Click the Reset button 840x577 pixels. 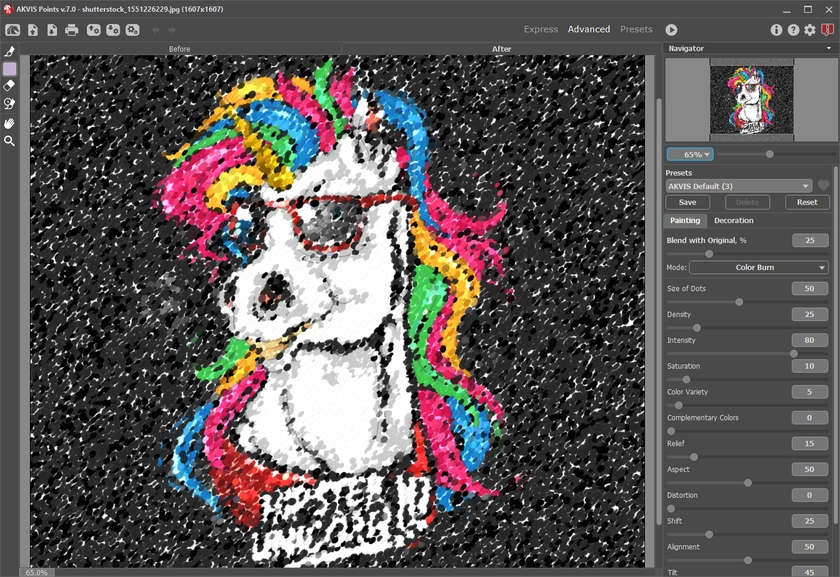pyautogui.click(x=807, y=202)
